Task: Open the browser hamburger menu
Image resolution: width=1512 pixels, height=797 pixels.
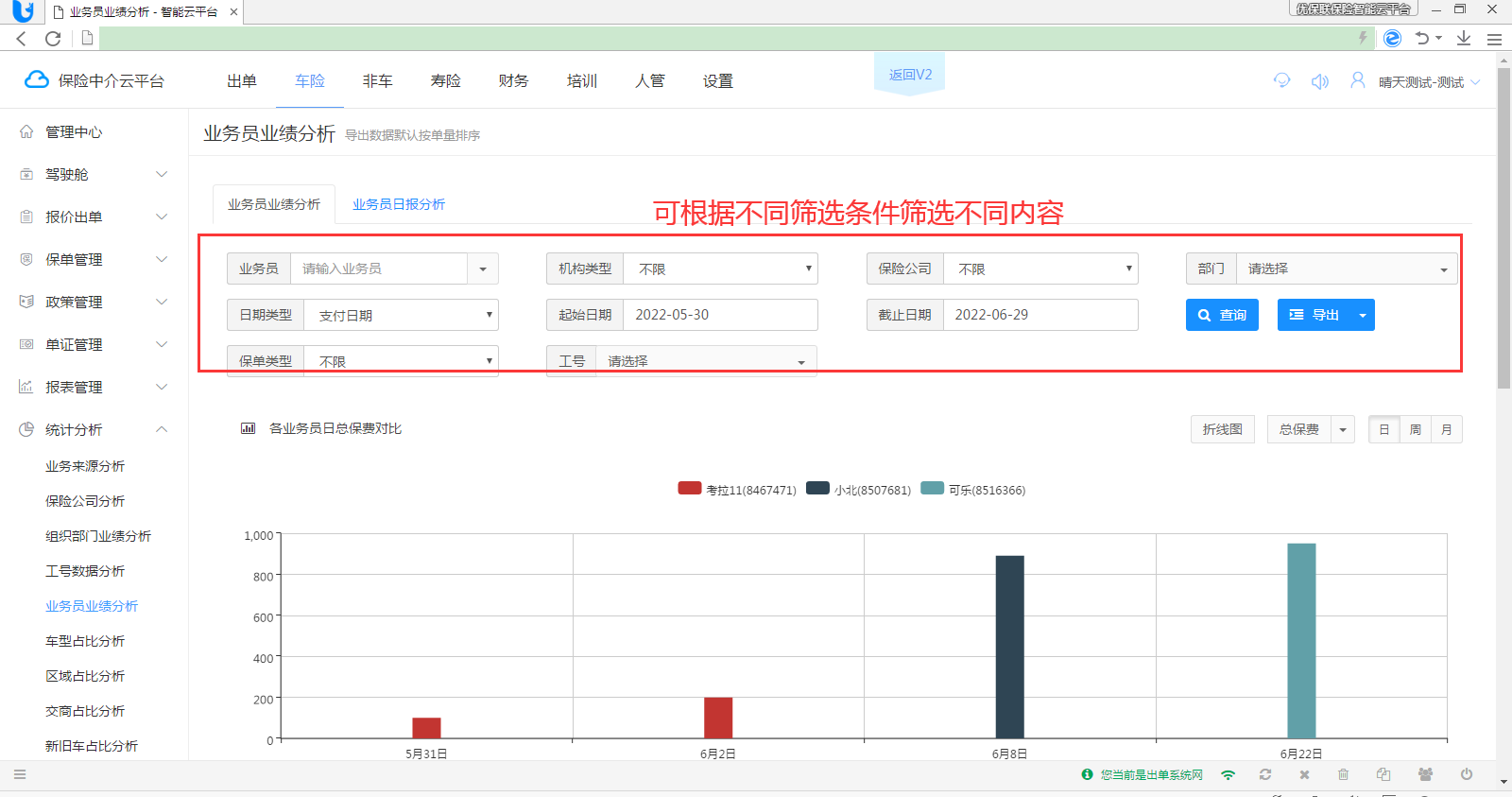Action: (1494, 39)
